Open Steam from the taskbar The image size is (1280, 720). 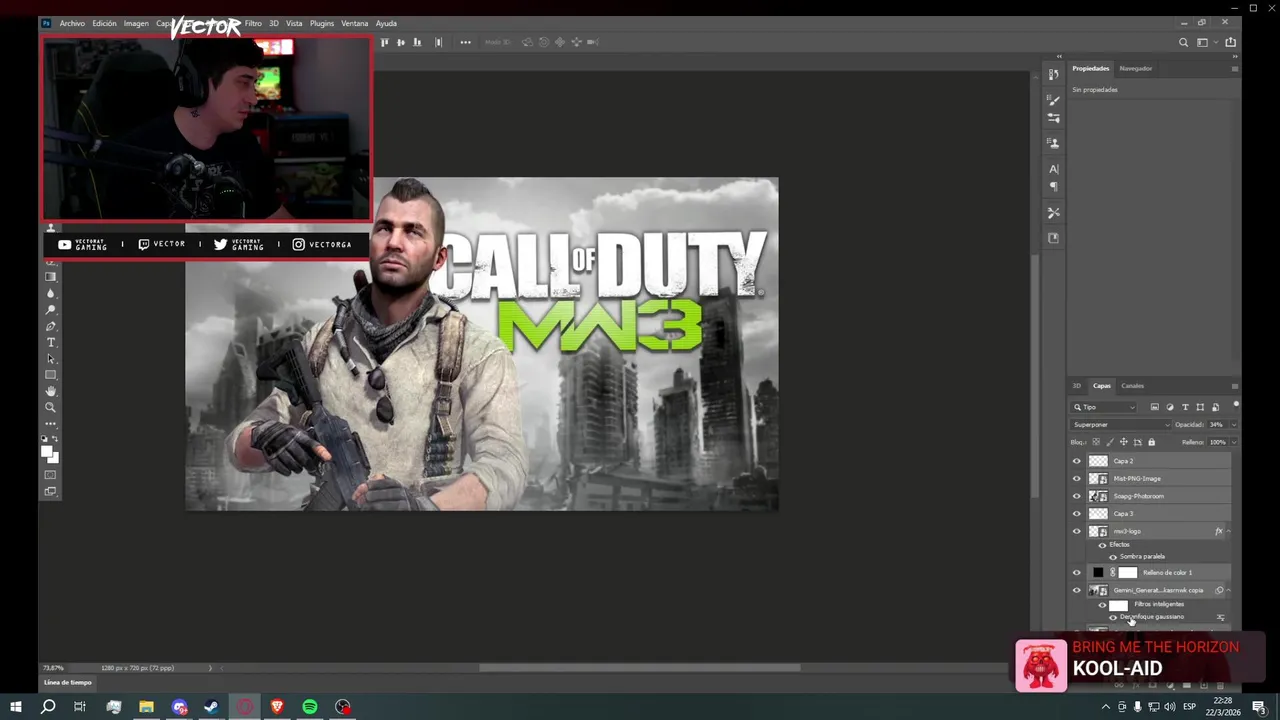point(212,707)
